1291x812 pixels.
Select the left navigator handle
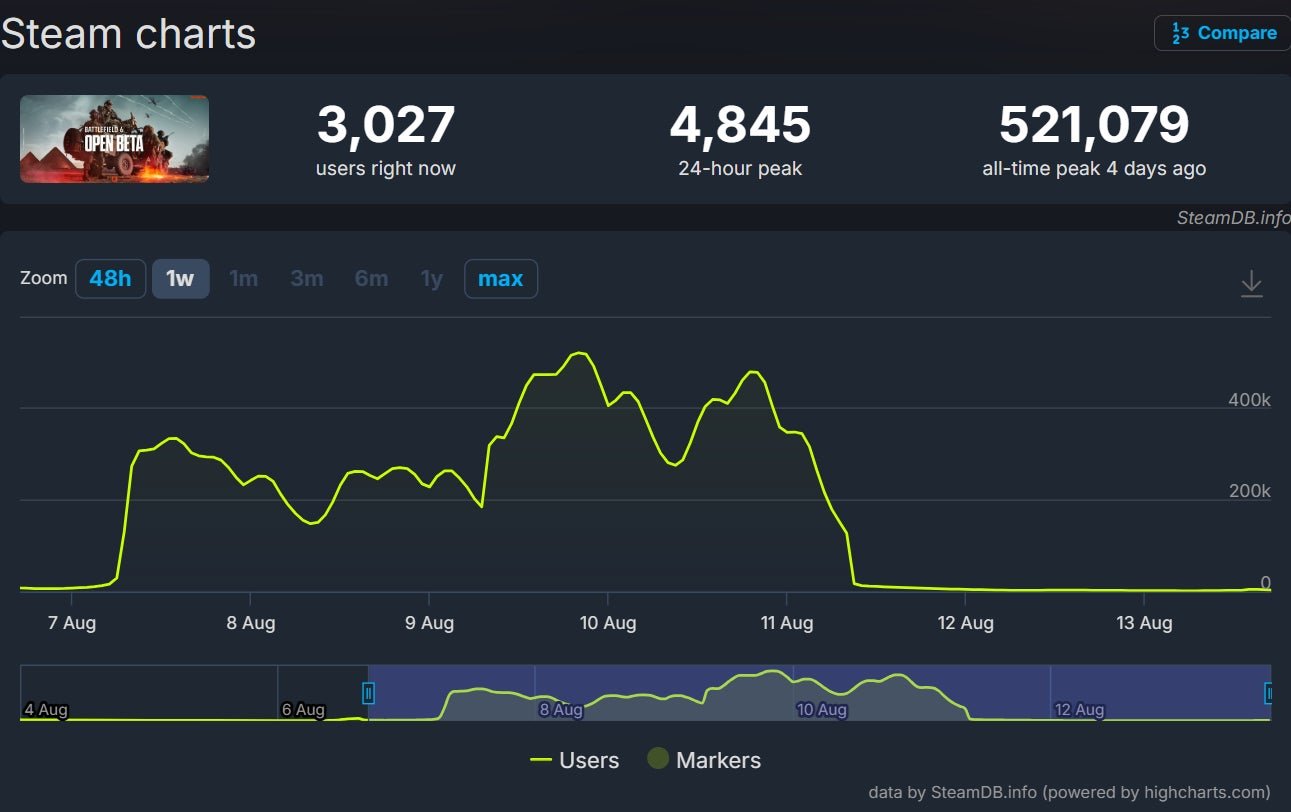[368, 694]
